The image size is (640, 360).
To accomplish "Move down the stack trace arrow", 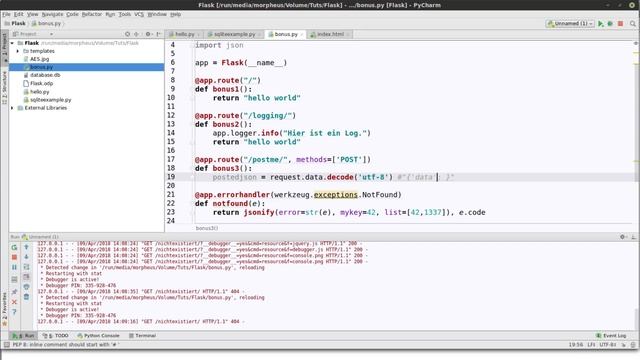I will [x=26, y=257].
